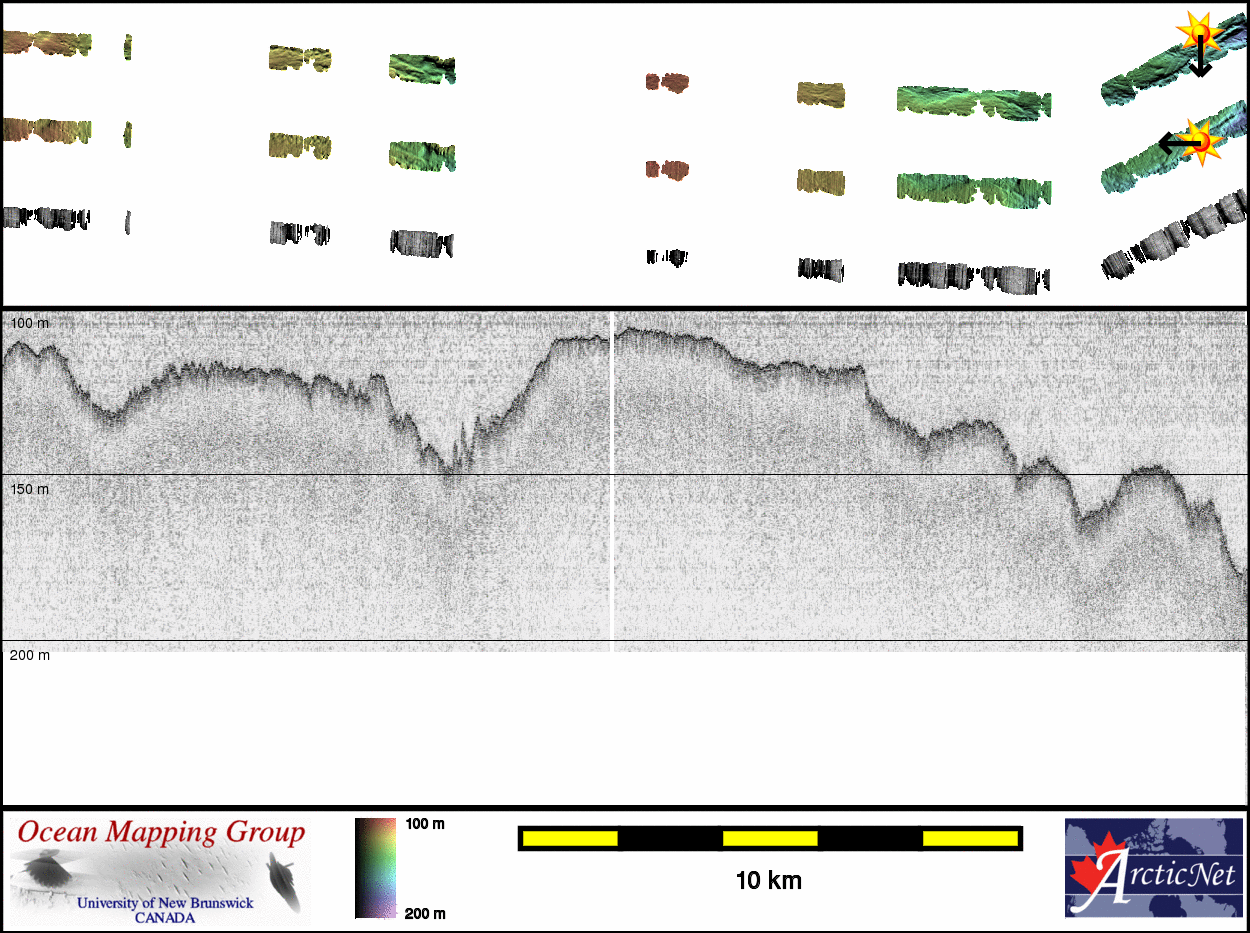Click the Ocean Mapping Group logo title

161,832
